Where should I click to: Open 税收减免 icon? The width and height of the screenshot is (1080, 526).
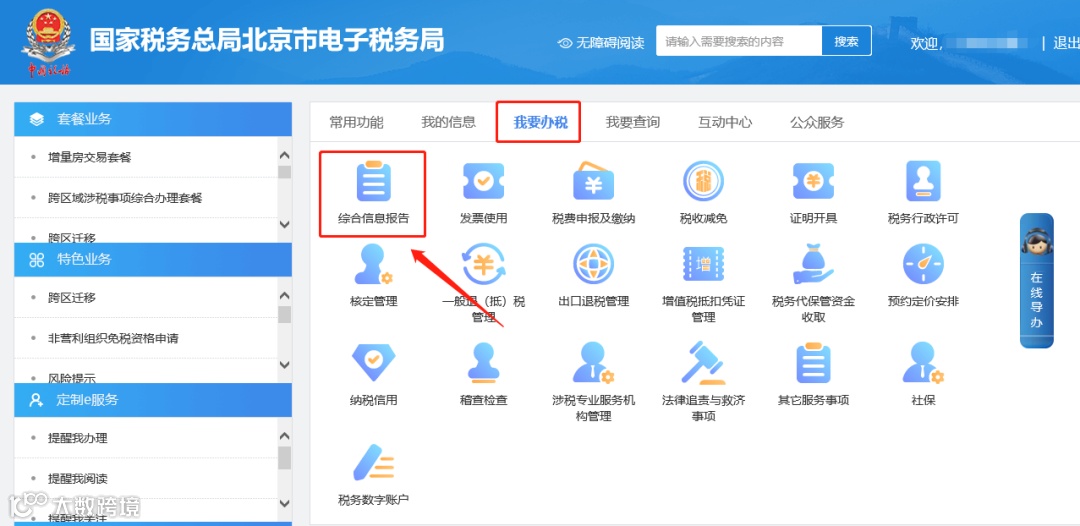tap(703, 182)
